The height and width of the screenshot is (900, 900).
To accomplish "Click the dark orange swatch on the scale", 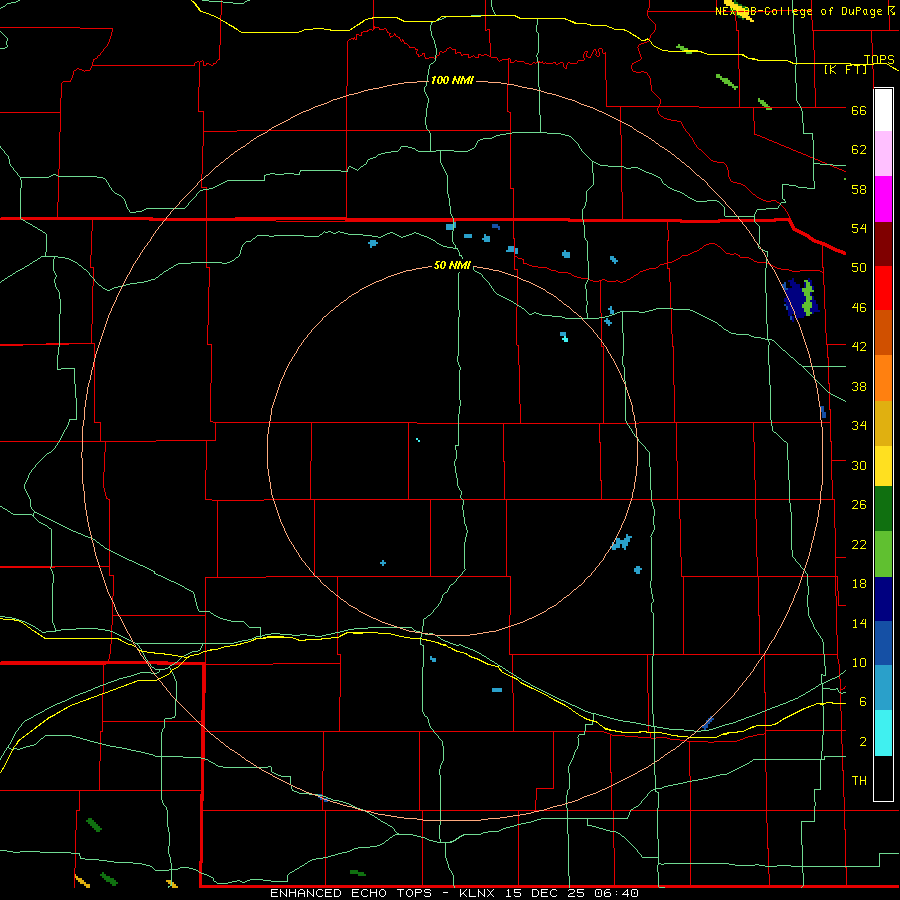I will [x=883, y=332].
